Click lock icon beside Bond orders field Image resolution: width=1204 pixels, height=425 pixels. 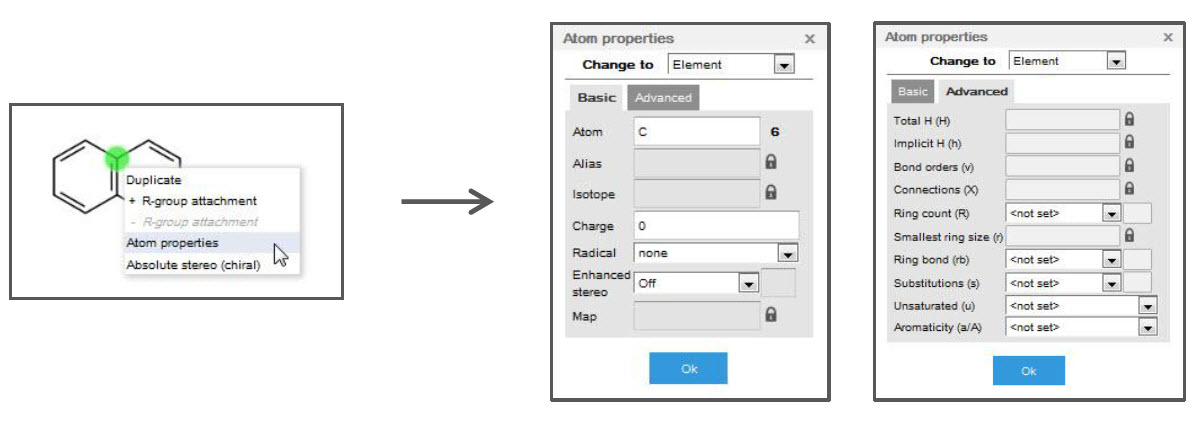[1129, 166]
